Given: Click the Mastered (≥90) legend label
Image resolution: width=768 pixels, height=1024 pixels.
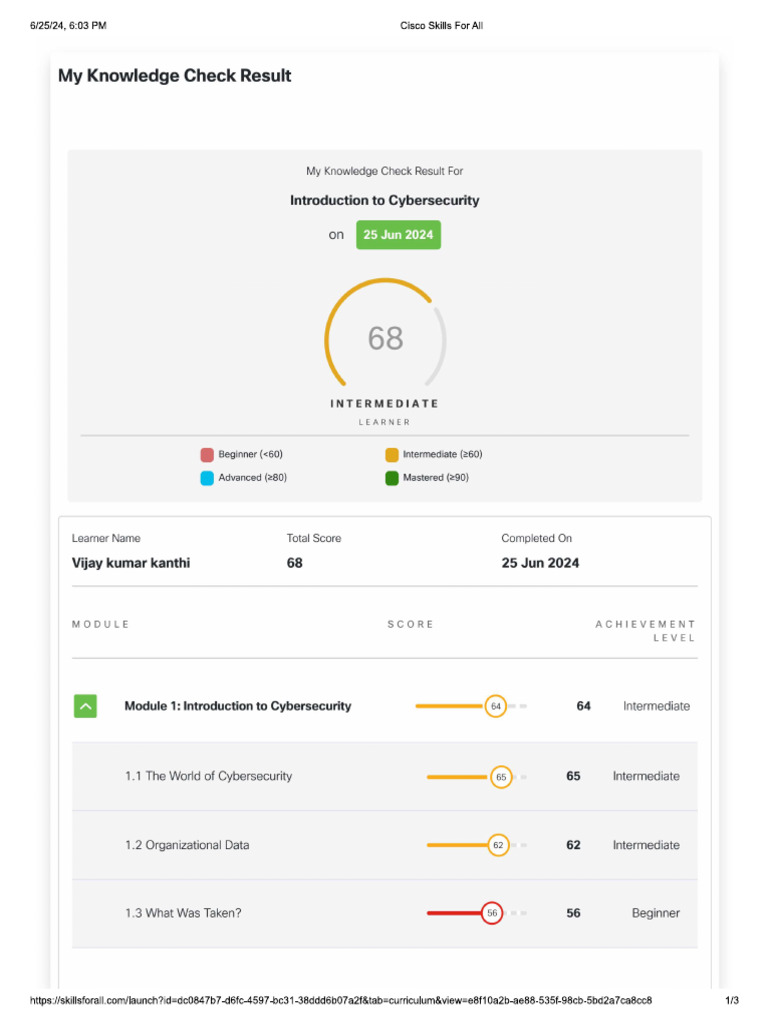Looking at the screenshot, I should (436, 478).
